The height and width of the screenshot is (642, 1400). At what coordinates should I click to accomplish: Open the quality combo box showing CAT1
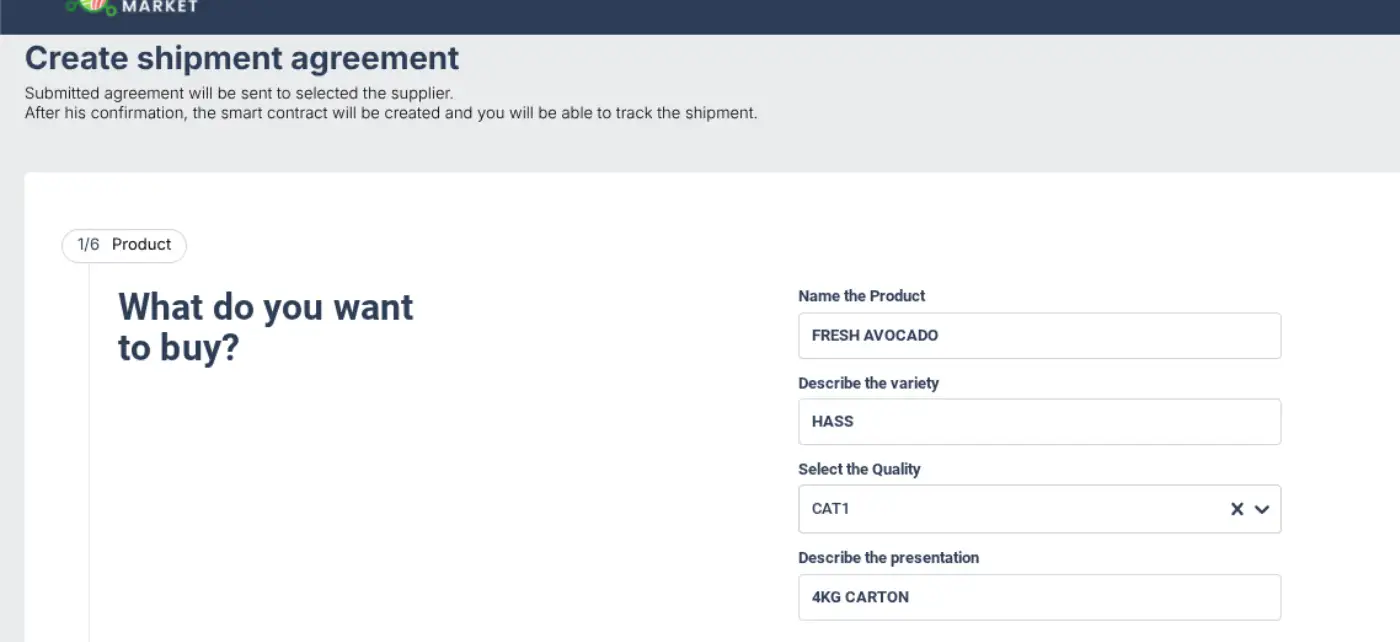click(1010, 509)
